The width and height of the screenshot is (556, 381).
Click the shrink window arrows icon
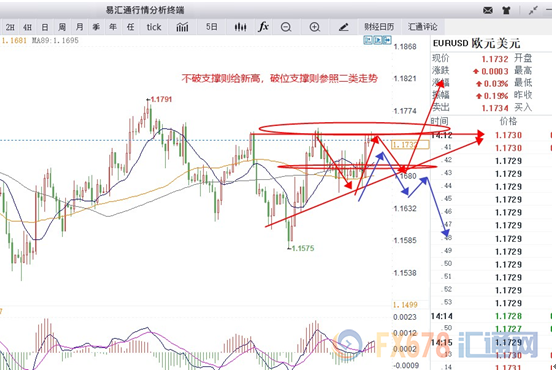tap(533, 10)
